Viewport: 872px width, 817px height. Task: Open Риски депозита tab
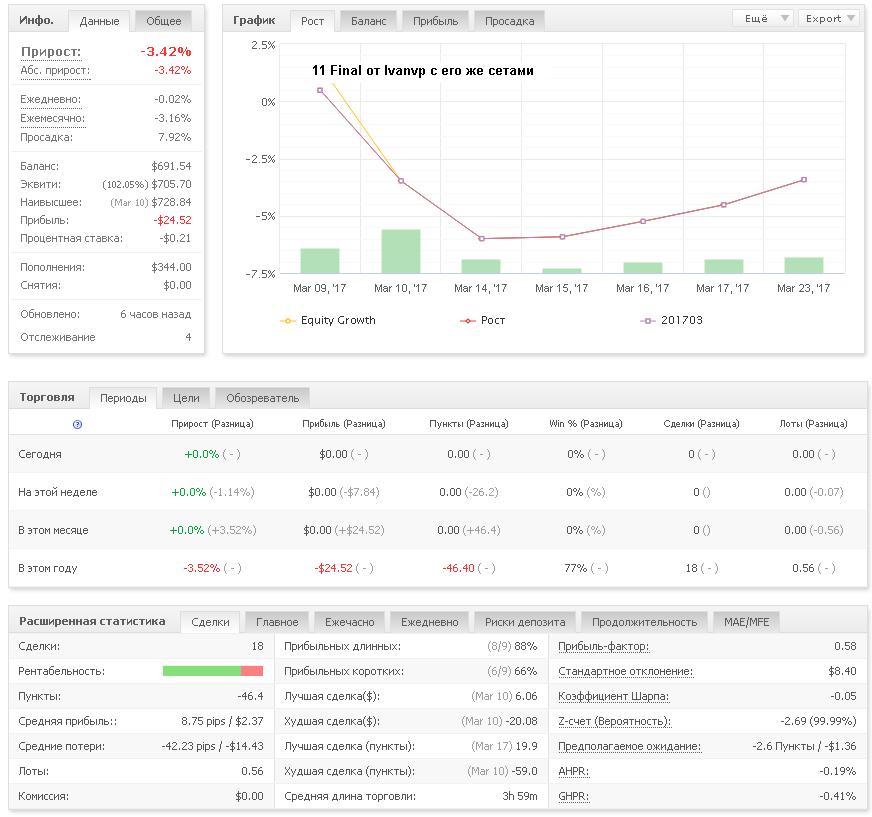pos(525,622)
